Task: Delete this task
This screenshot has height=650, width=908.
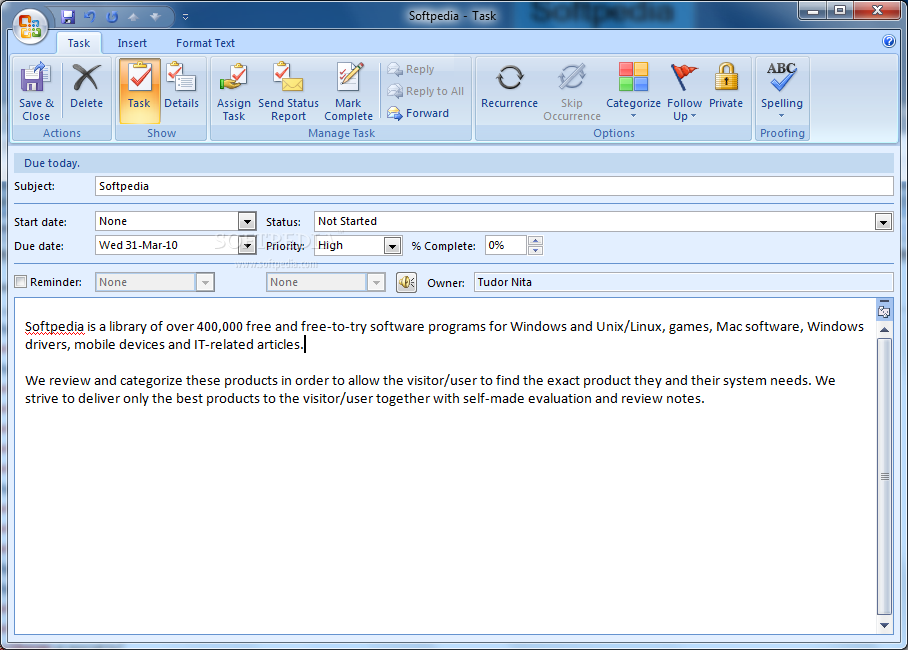Action: (86, 86)
